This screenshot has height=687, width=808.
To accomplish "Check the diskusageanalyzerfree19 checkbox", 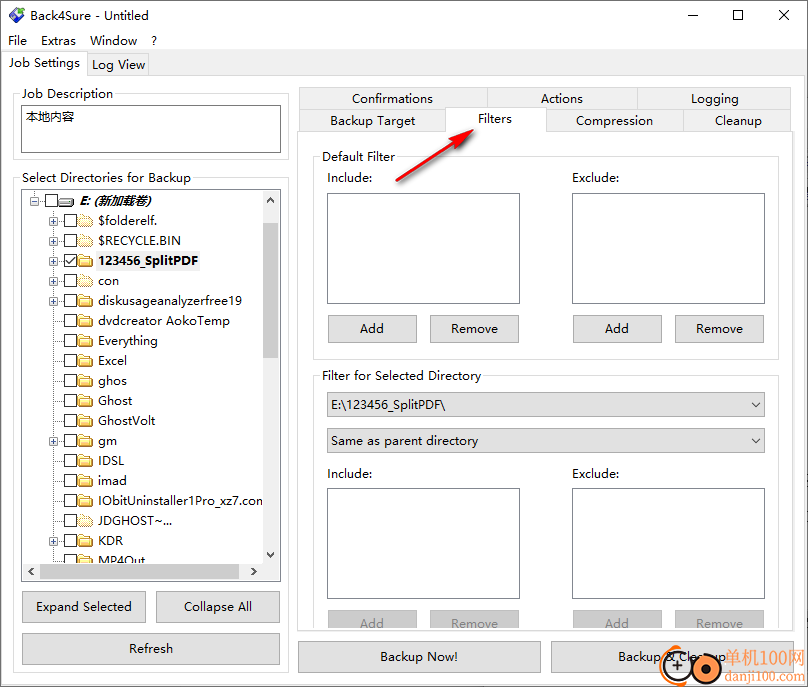I will (x=71, y=301).
